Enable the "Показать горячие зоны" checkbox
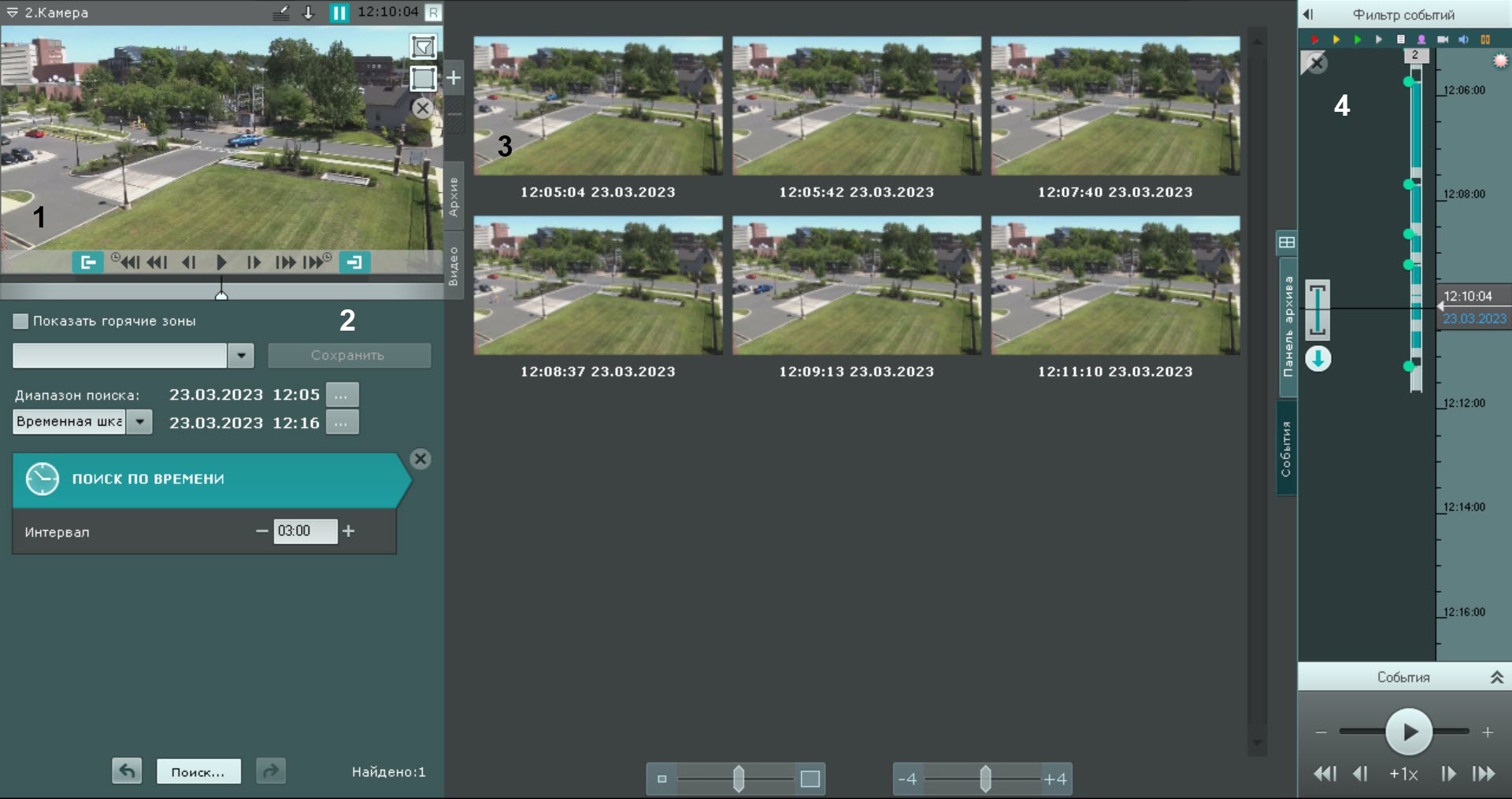 pyautogui.click(x=21, y=321)
